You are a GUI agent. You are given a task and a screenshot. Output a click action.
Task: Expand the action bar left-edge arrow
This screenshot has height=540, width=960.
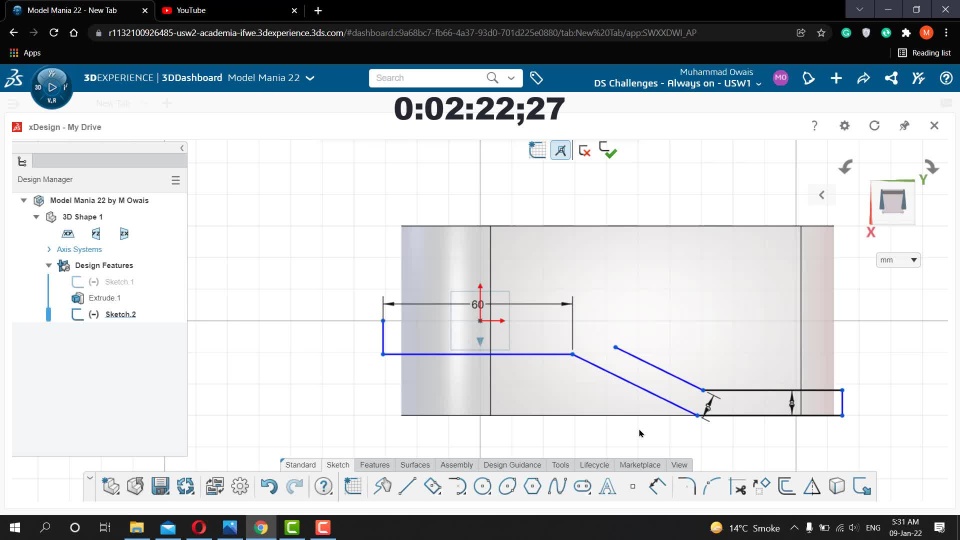pos(90,479)
